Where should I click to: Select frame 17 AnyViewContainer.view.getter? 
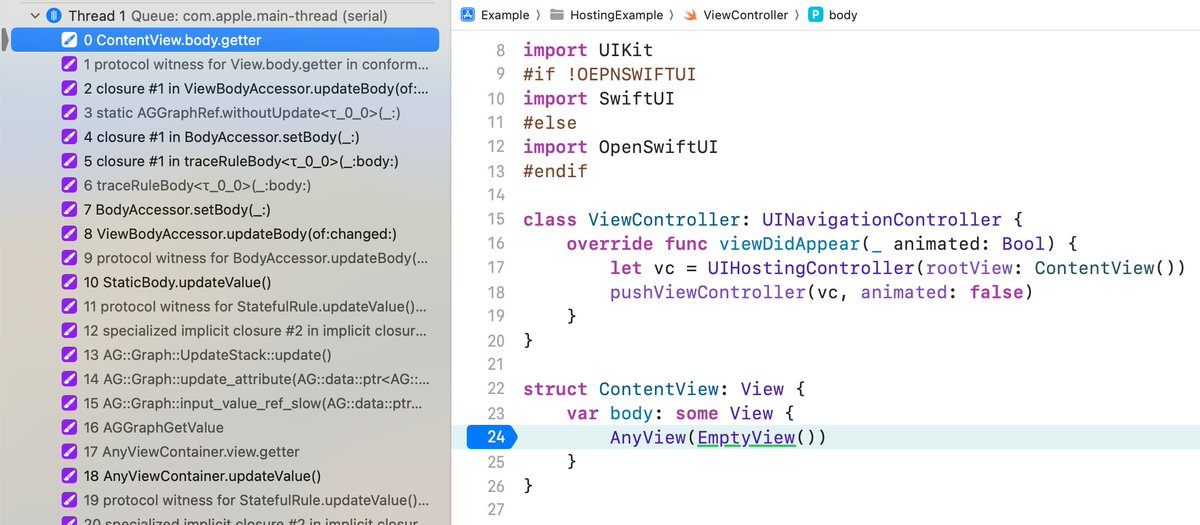(x=225, y=451)
